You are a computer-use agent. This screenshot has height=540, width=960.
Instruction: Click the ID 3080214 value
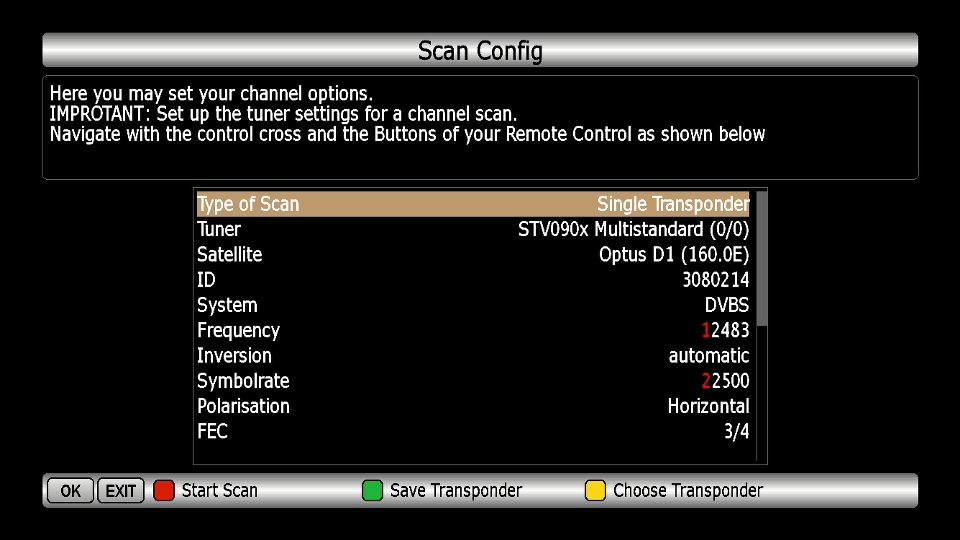point(715,280)
